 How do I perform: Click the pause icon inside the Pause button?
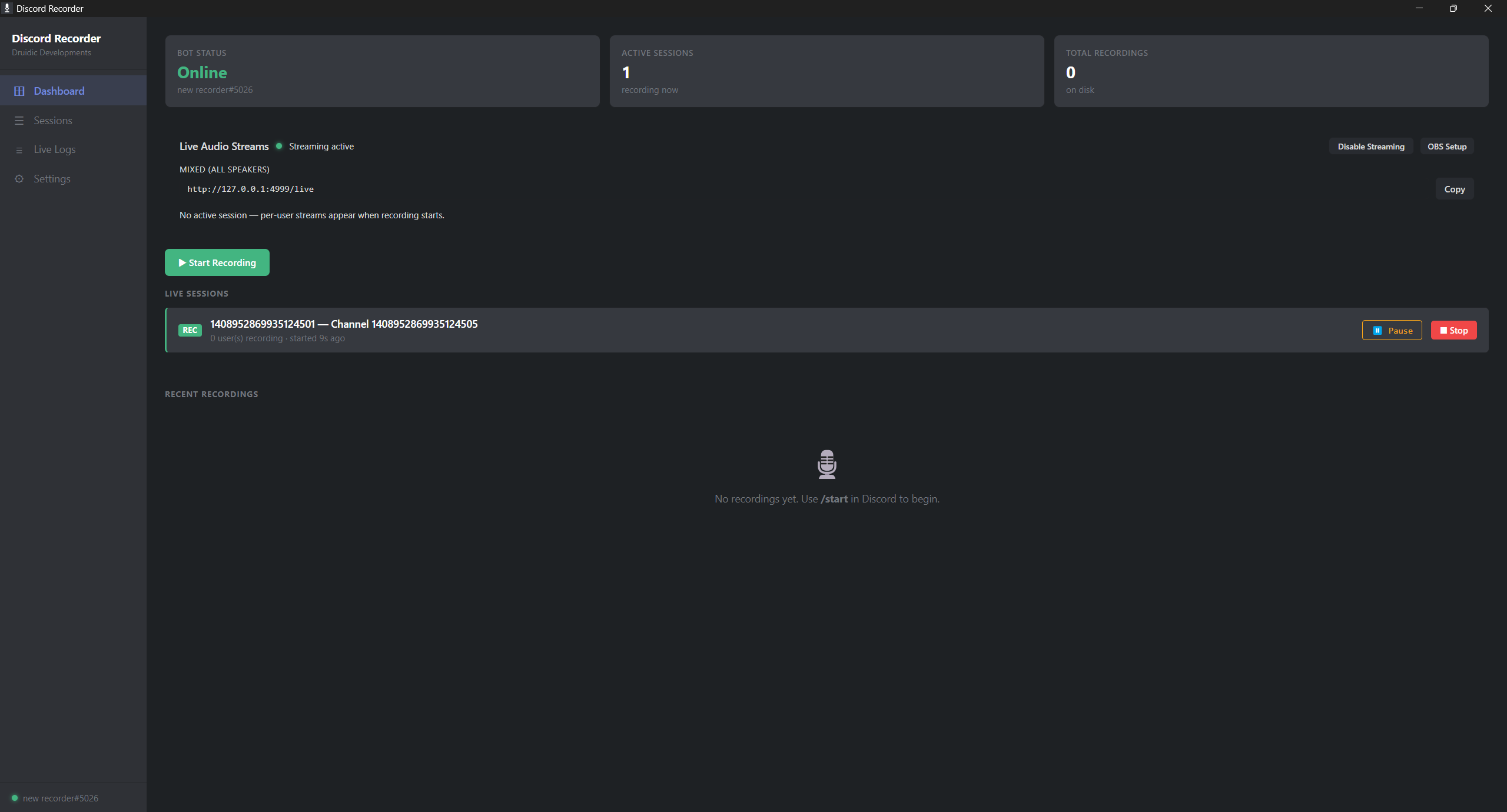(1377, 330)
